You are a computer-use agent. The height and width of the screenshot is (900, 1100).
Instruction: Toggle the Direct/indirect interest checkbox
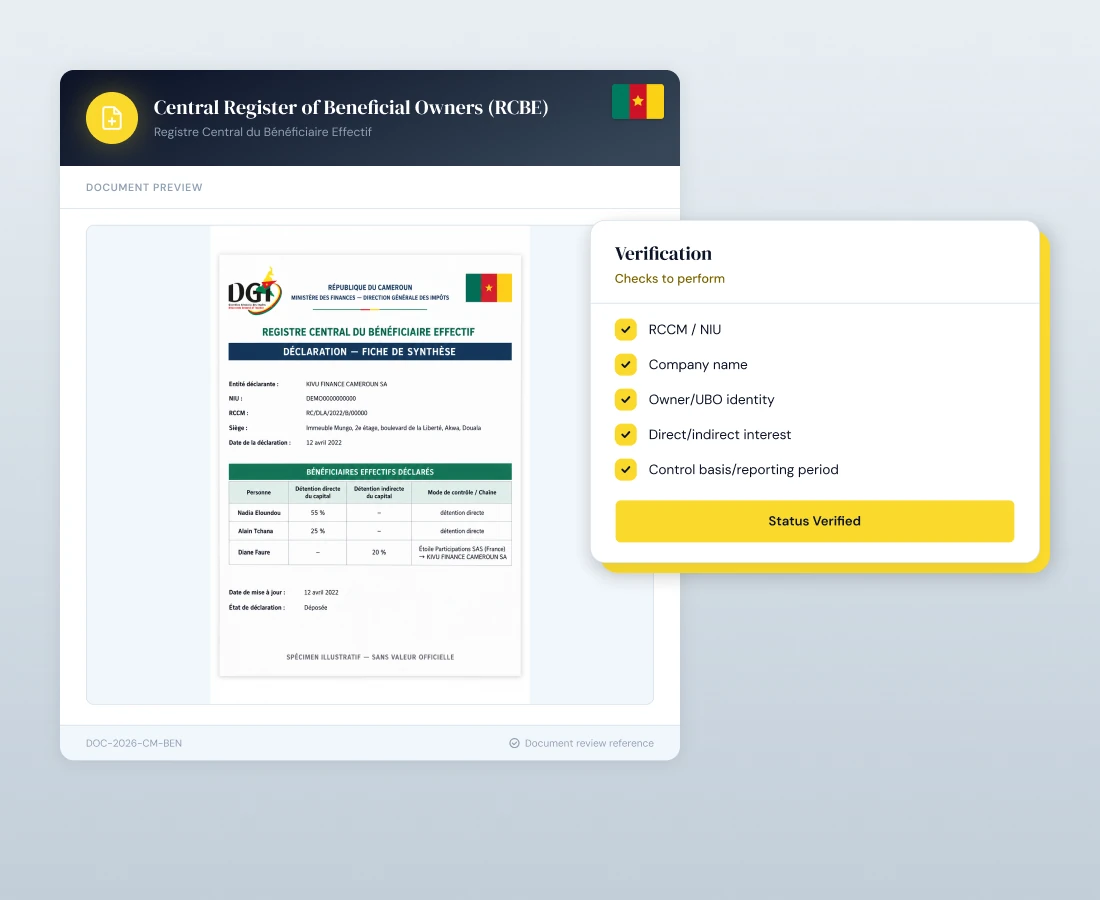click(x=626, y=435)
